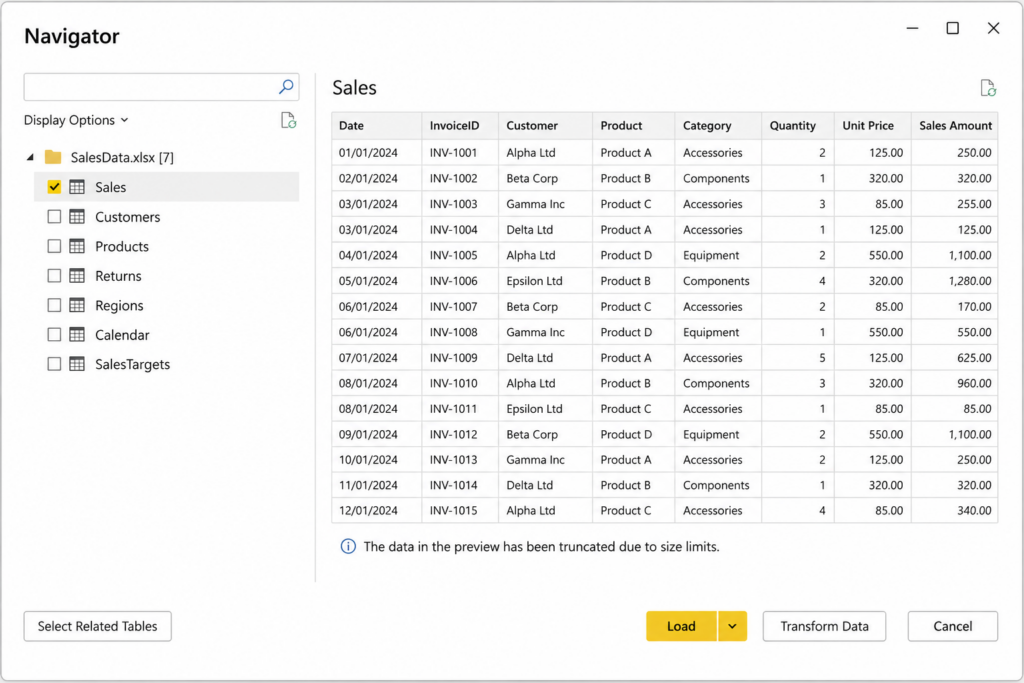Click the truncated preview information message
The height and width of the screenshot is (683, 1024).
tap(541, 547)
